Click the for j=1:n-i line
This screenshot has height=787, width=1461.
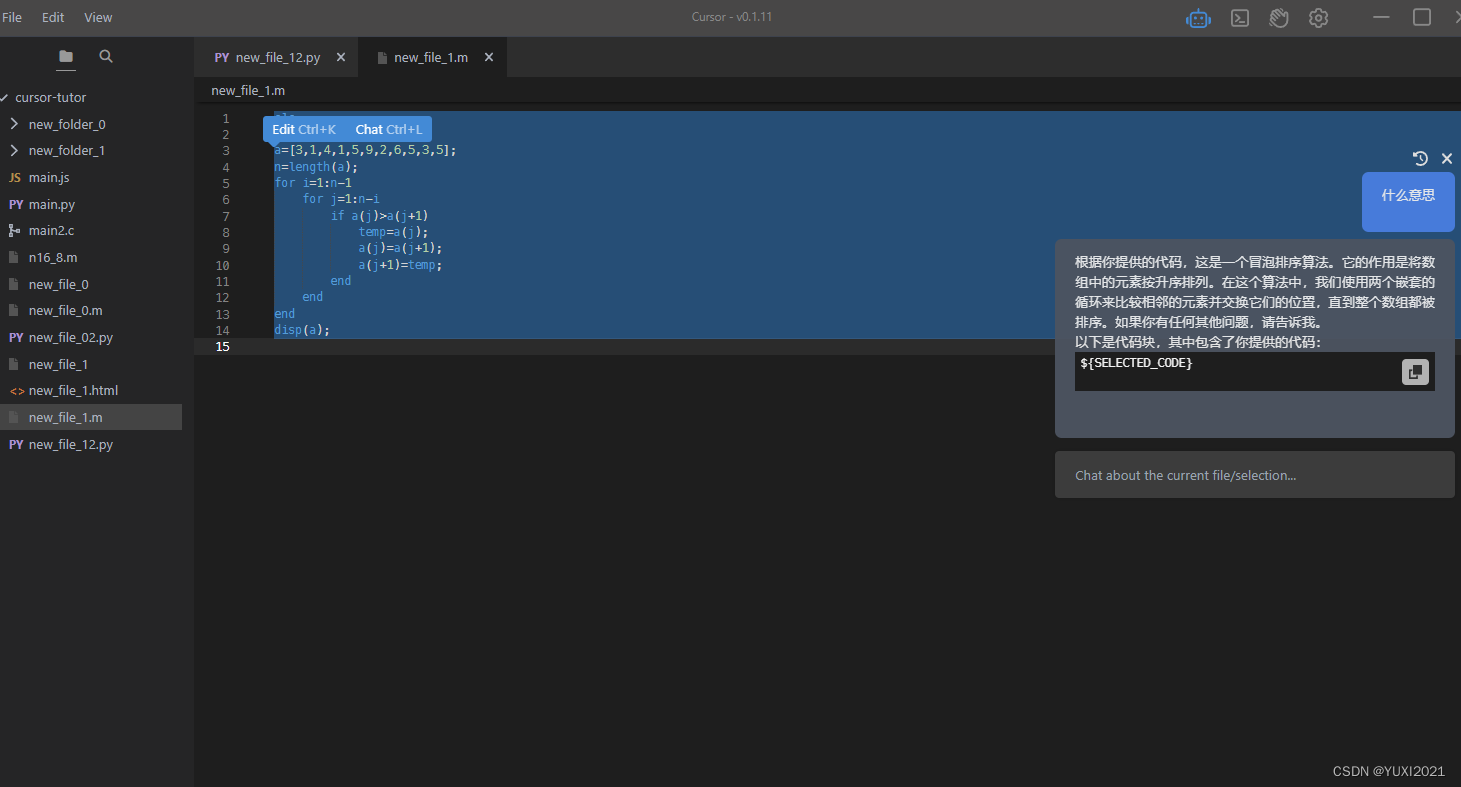(341, 199)
